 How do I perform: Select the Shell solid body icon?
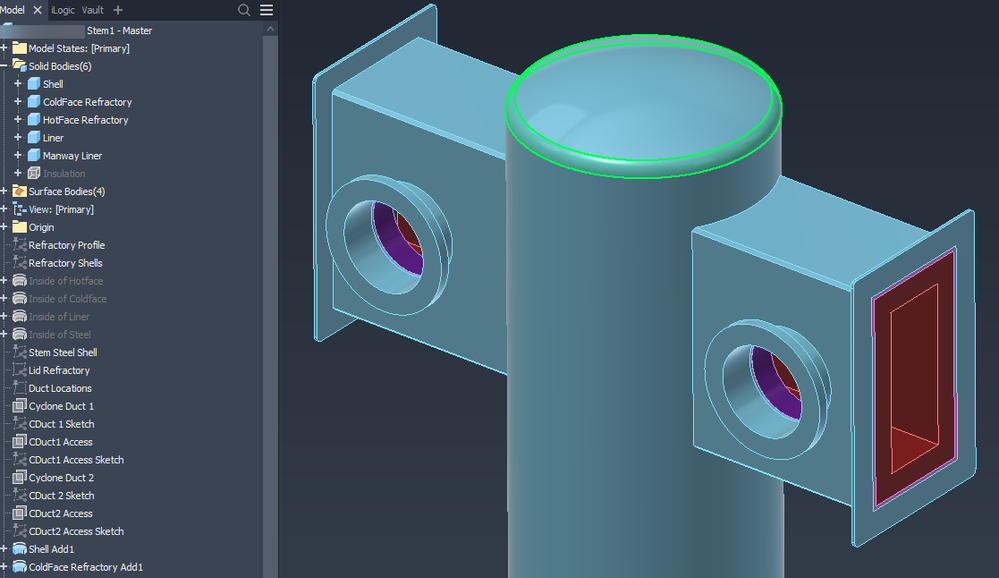pyautogui.click(x=34, y=83)
